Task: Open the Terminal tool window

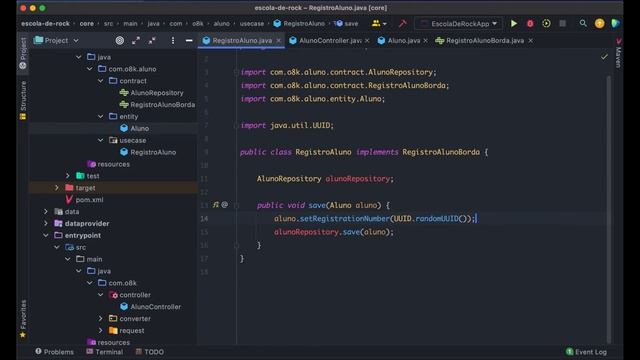Action: (104, 351)
